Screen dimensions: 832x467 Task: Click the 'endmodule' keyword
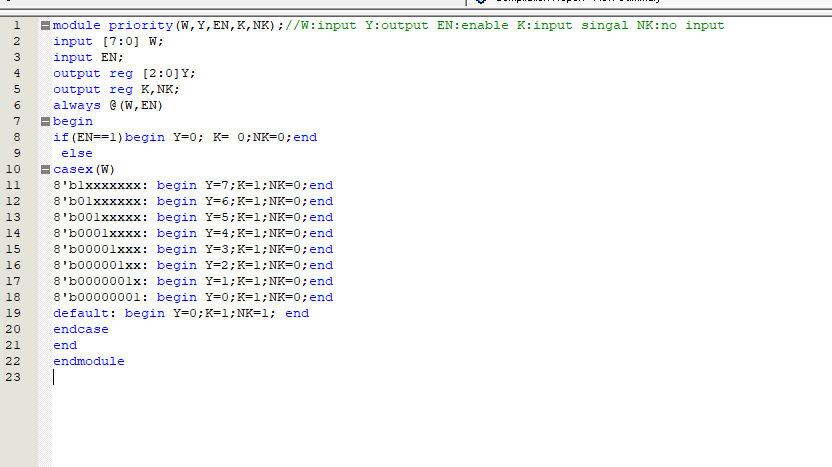click(x=89, y=361)
